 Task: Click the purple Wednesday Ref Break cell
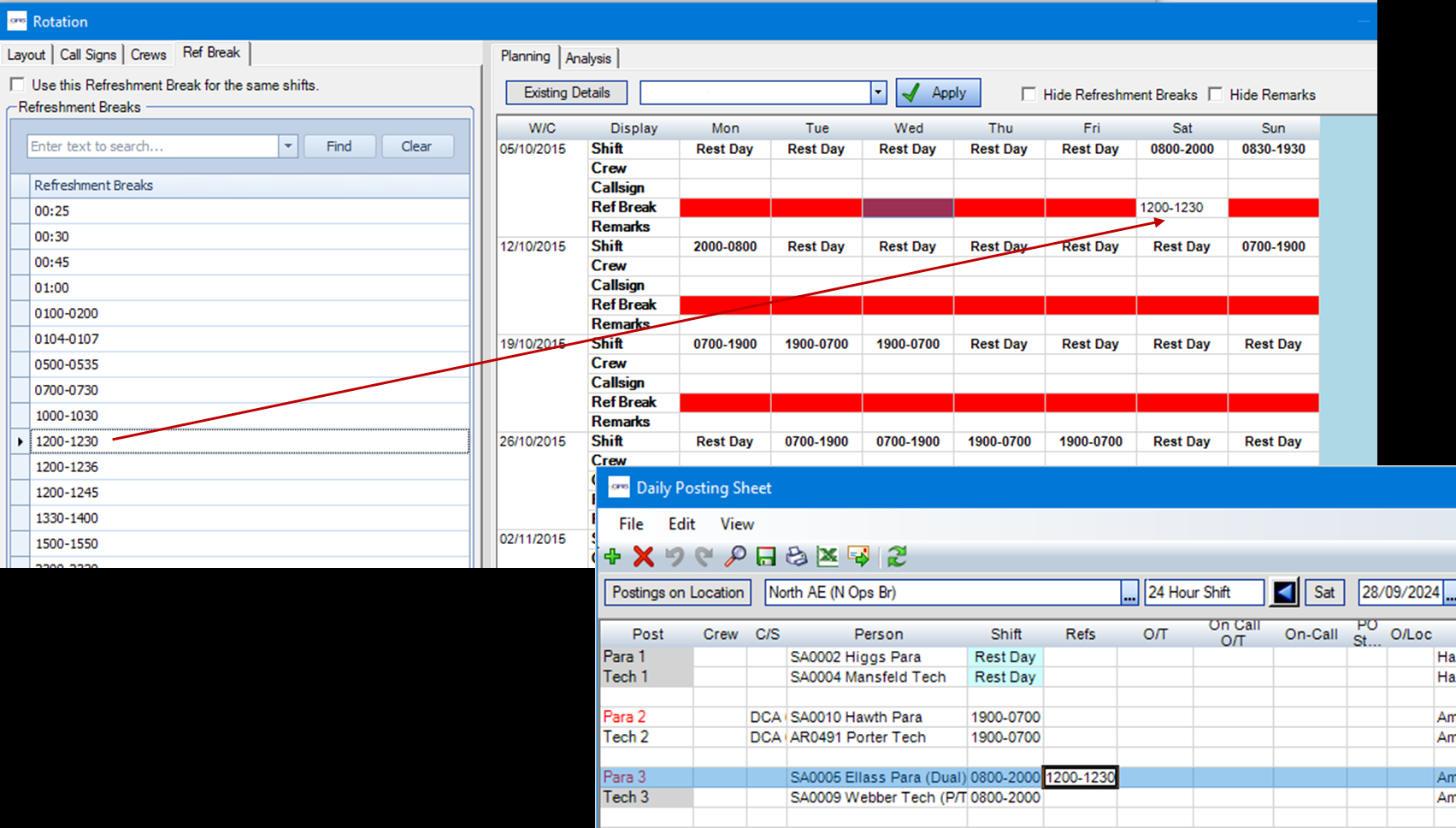coord(907,208)
